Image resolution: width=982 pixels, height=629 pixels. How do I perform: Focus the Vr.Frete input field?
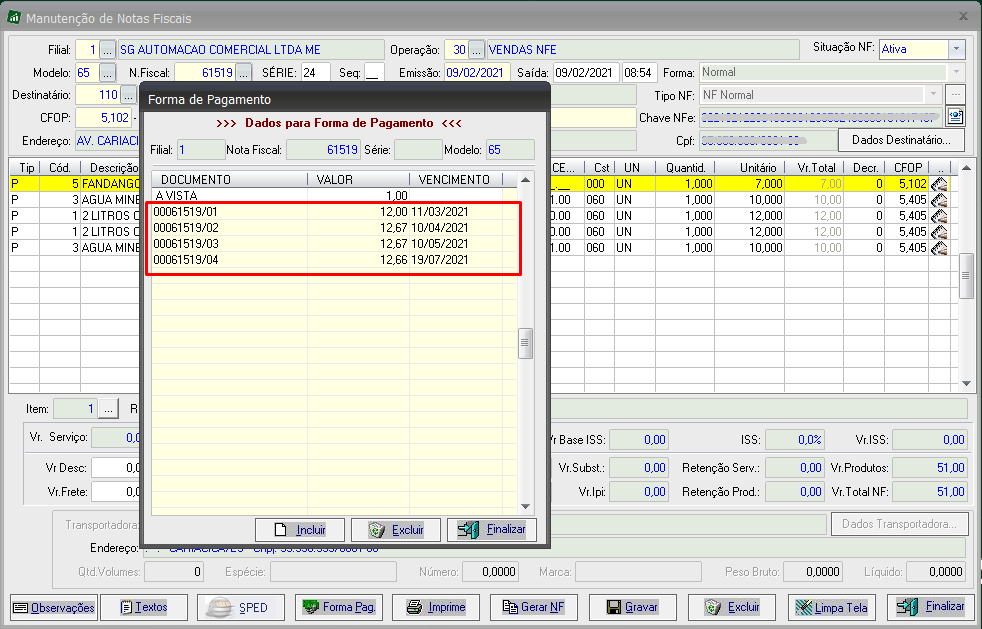coord(116,492)
